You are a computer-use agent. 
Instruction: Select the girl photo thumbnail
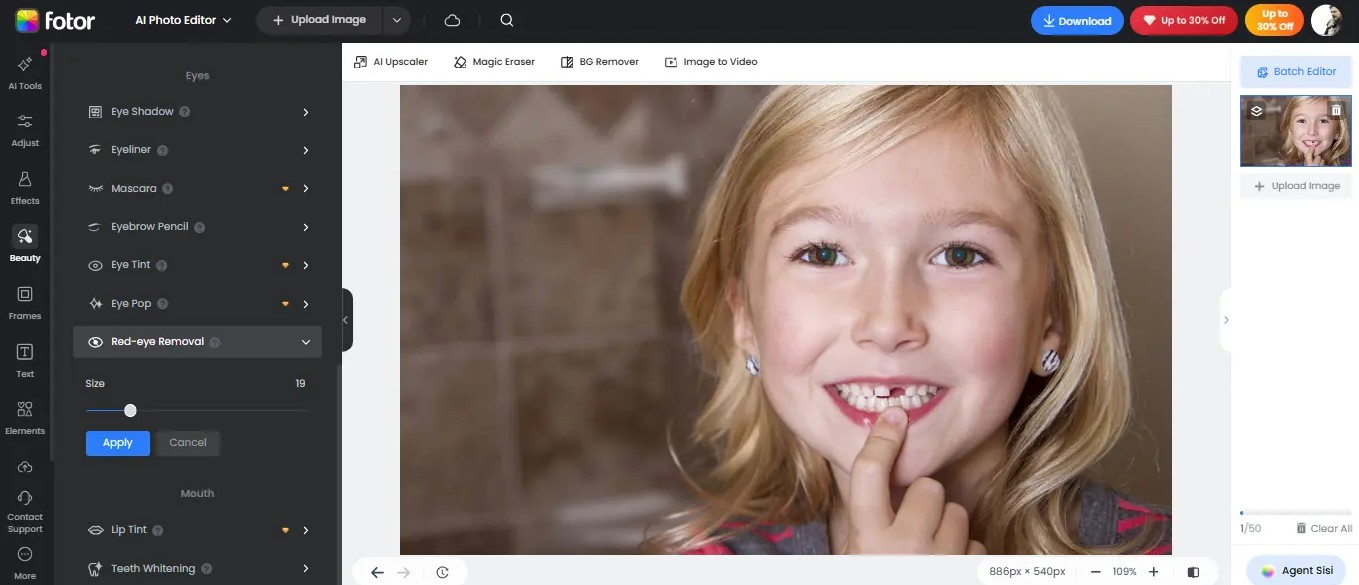click(1295, 131)
